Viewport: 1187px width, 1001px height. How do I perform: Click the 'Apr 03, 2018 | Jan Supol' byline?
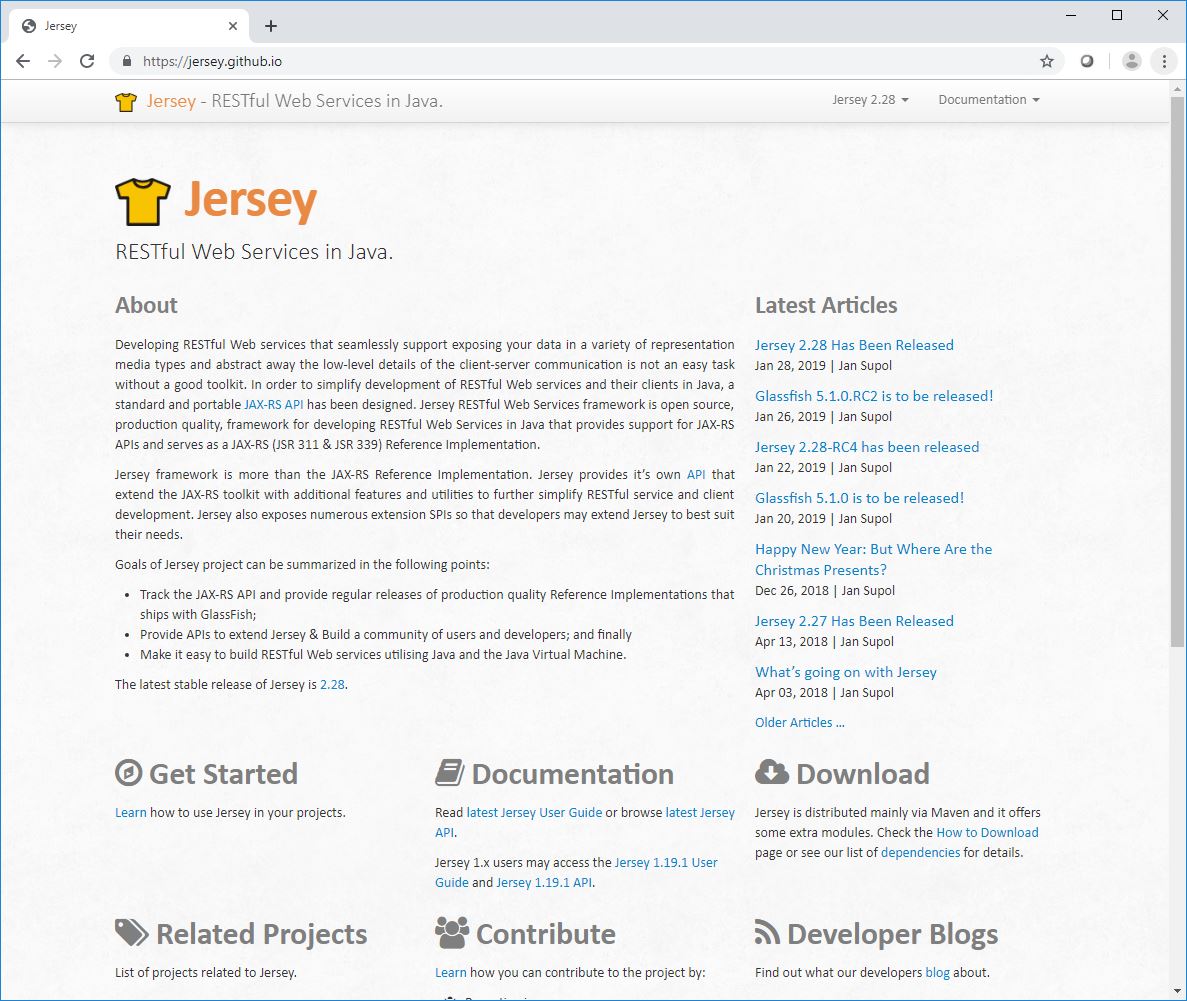tap(824, 693)
